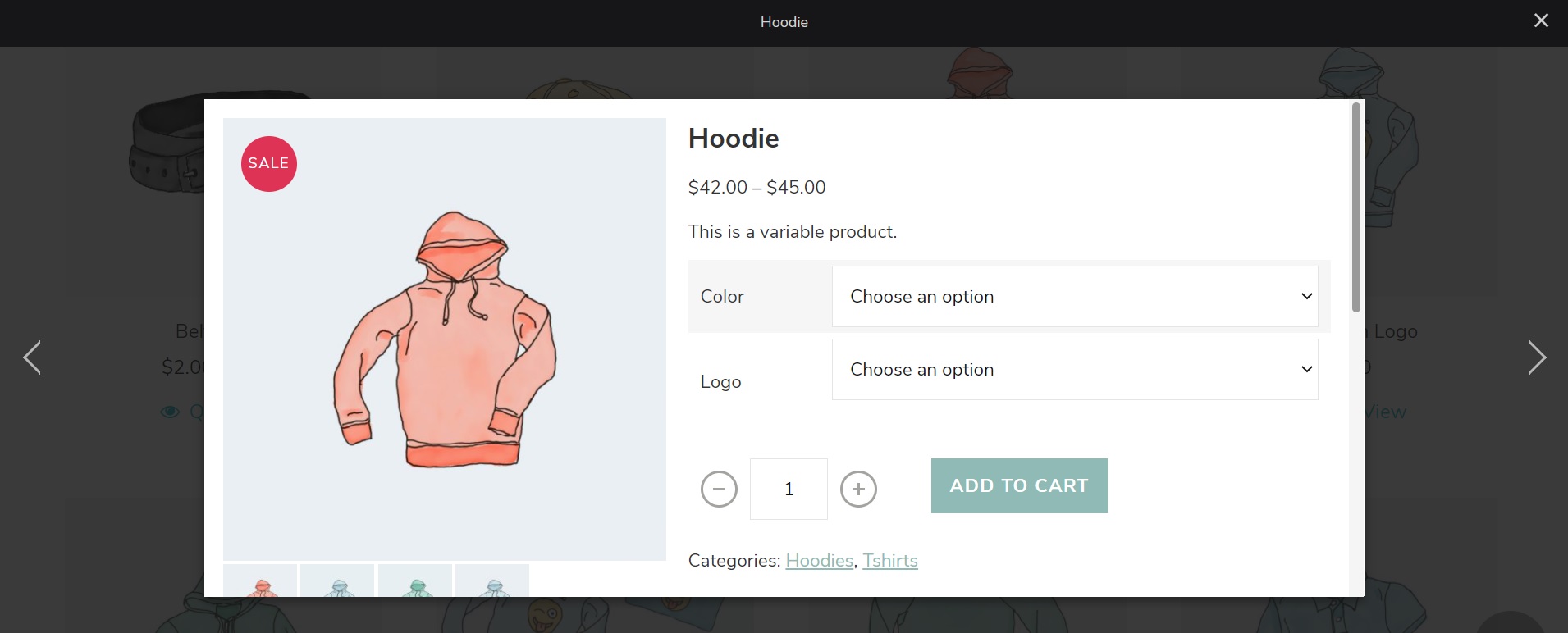Click the red SALE badge
1568x633 pixels.
pos(269,164)
